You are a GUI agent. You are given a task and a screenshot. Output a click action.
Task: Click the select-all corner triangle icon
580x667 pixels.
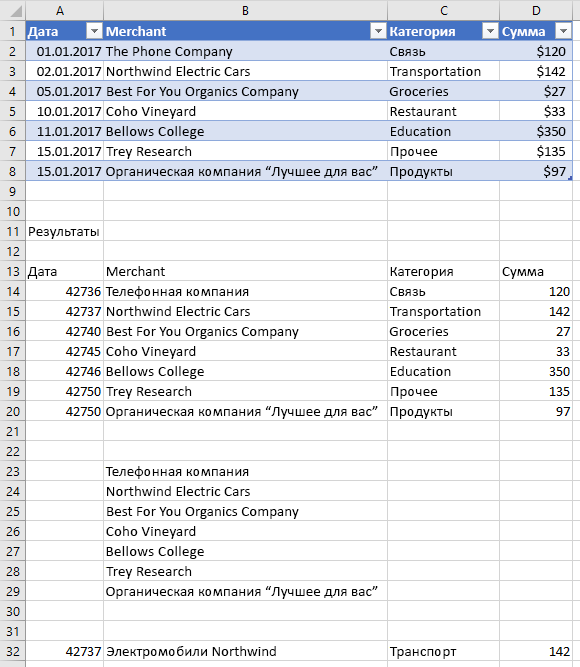tap(16, 11)
